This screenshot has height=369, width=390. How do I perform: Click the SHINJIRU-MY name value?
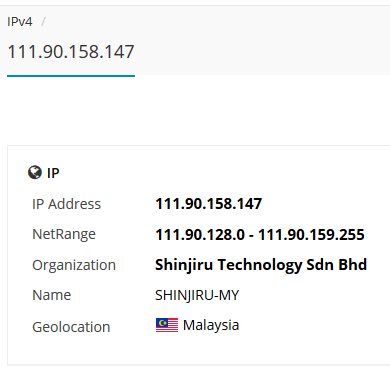click(197, 295)
